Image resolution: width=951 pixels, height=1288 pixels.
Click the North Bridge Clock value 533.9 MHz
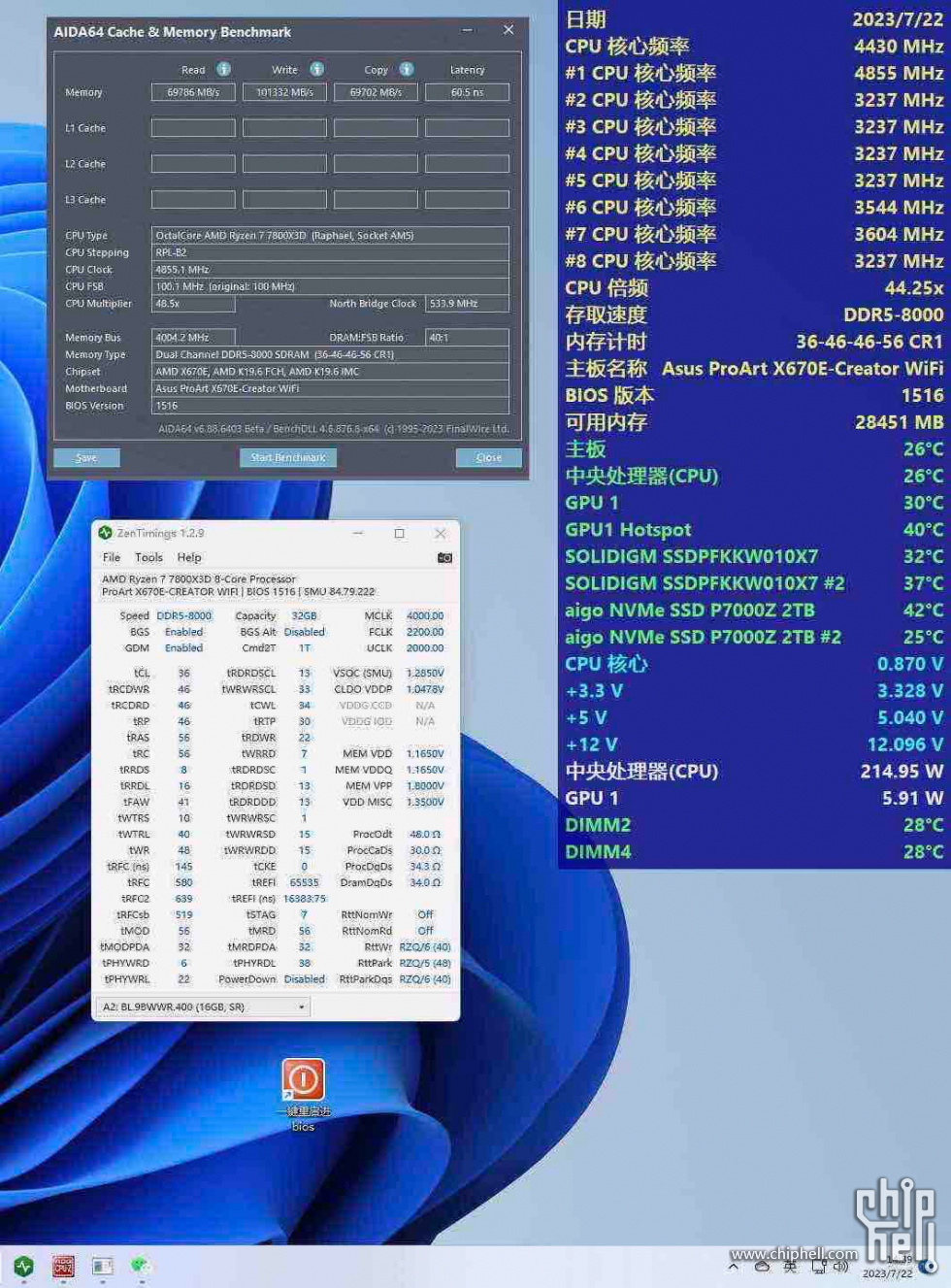[x=468, y=304]
